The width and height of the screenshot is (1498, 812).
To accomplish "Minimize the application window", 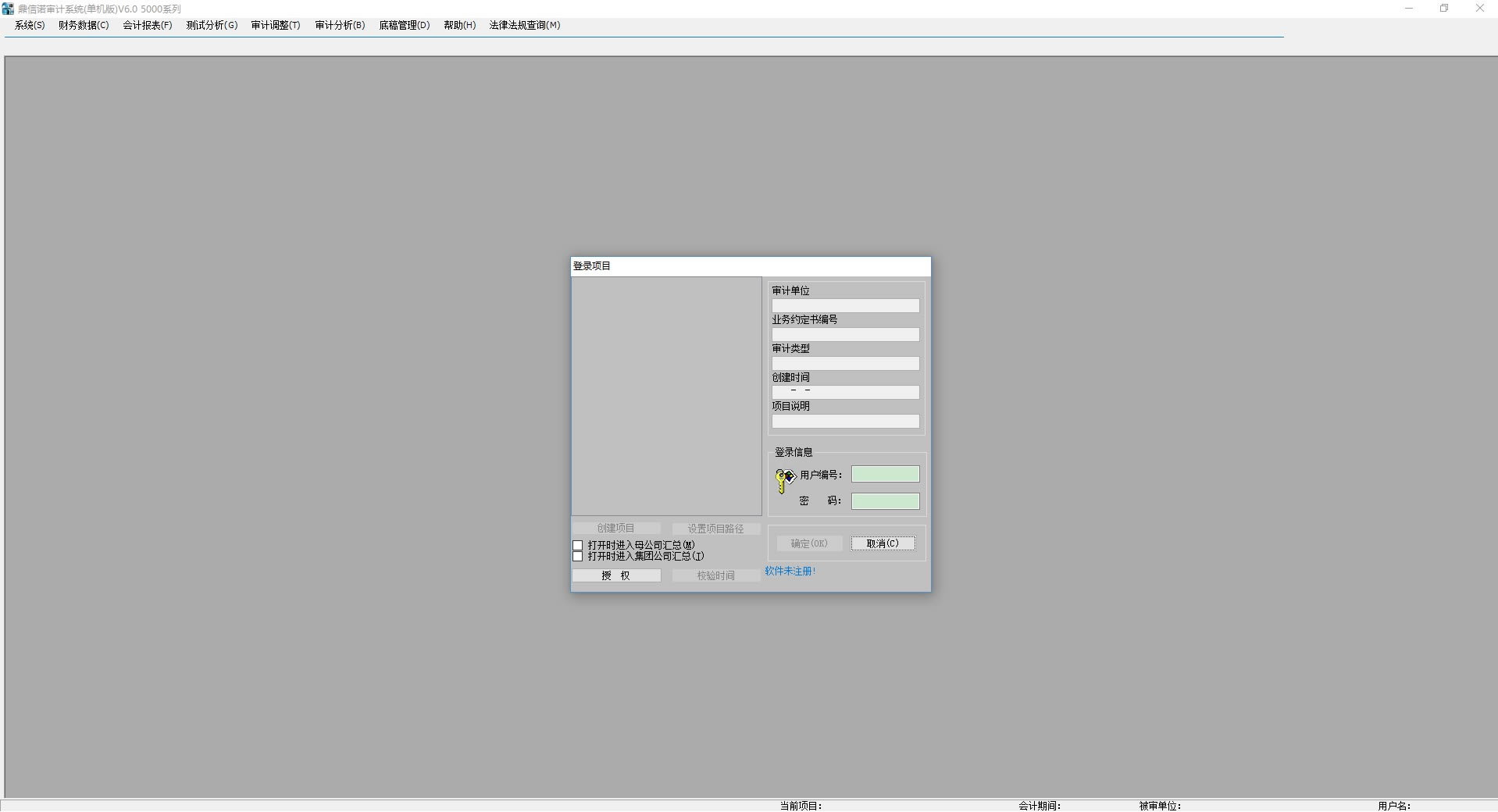I will (1409, 9).
